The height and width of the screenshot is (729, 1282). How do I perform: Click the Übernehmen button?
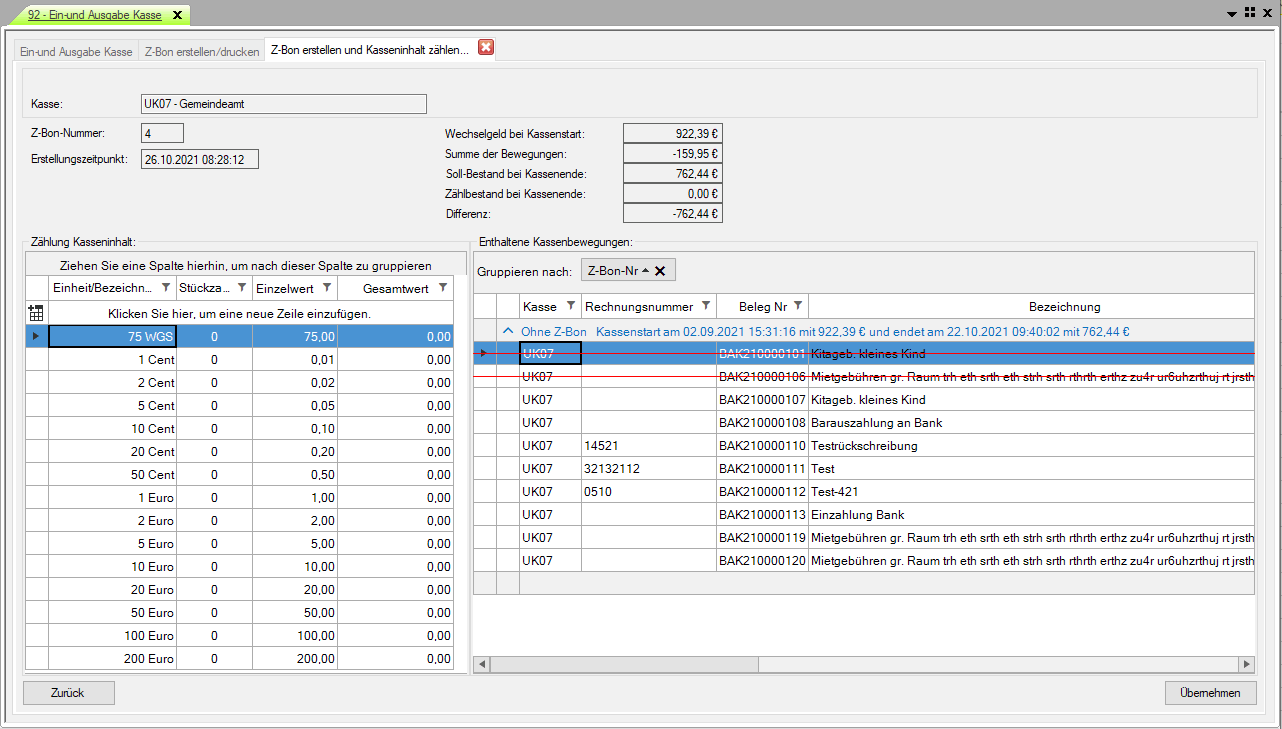point(1210,693)
